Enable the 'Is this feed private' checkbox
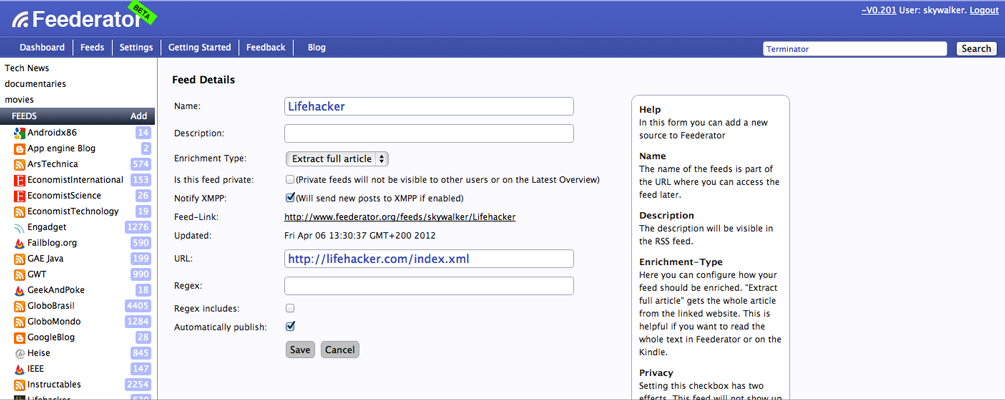This screenshot has height=400, width=1005. point(290,179)
